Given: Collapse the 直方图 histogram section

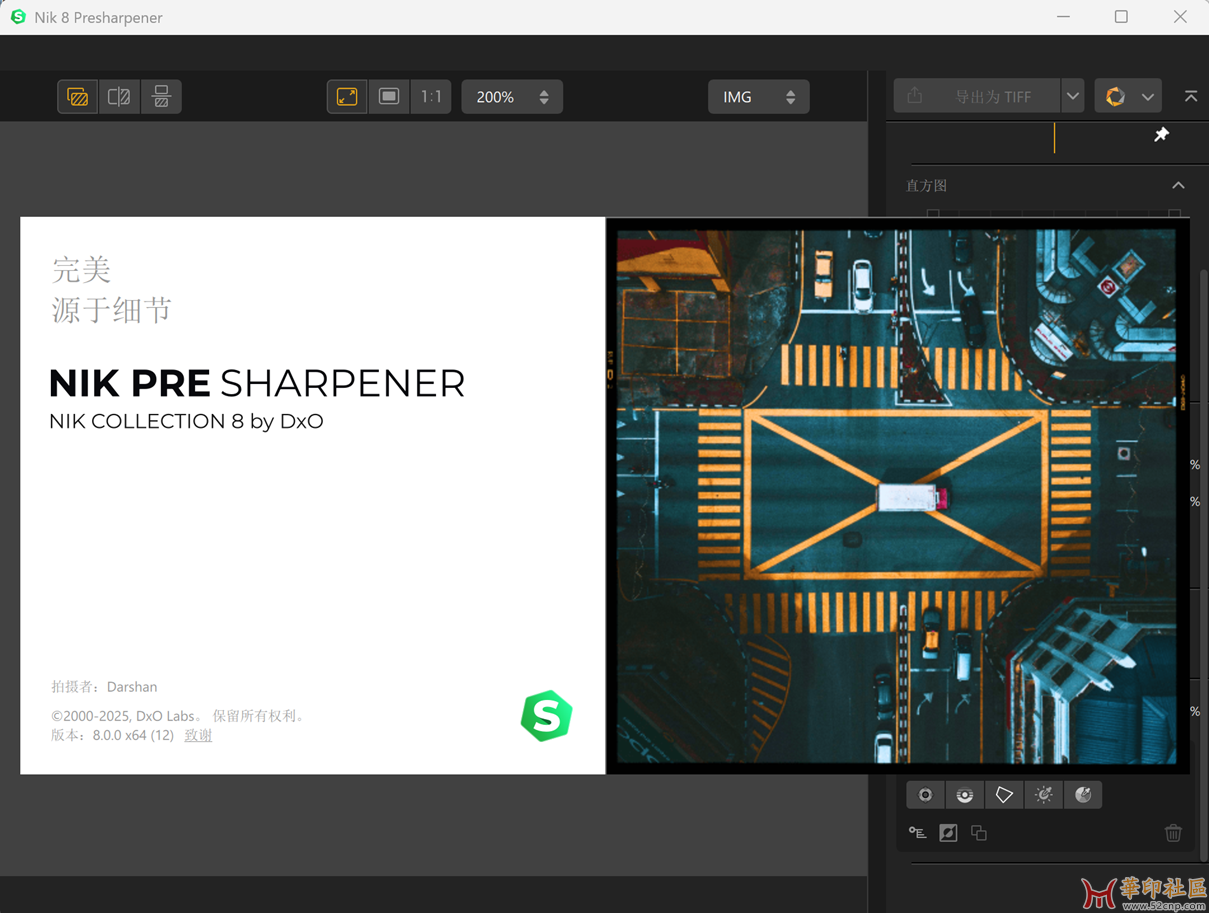Looking at the screenshot, I should point(1179,186).
